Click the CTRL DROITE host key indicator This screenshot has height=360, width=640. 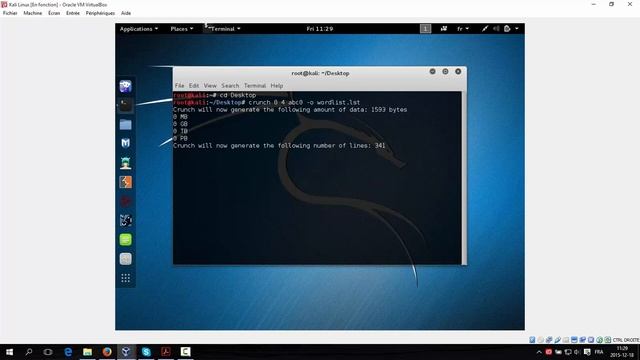pos(626,340)
